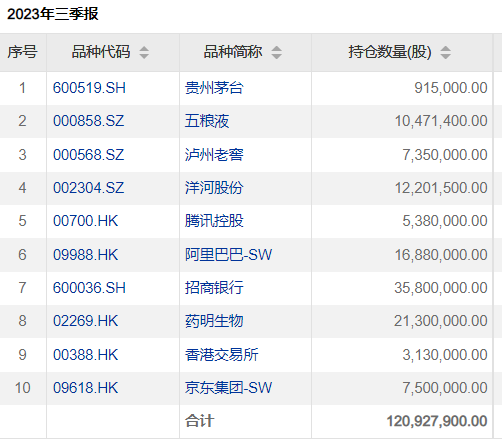The height and width of the screenshot is (447, 502).
Task: Select holding value 5,380,000.00
Action: 445,221
